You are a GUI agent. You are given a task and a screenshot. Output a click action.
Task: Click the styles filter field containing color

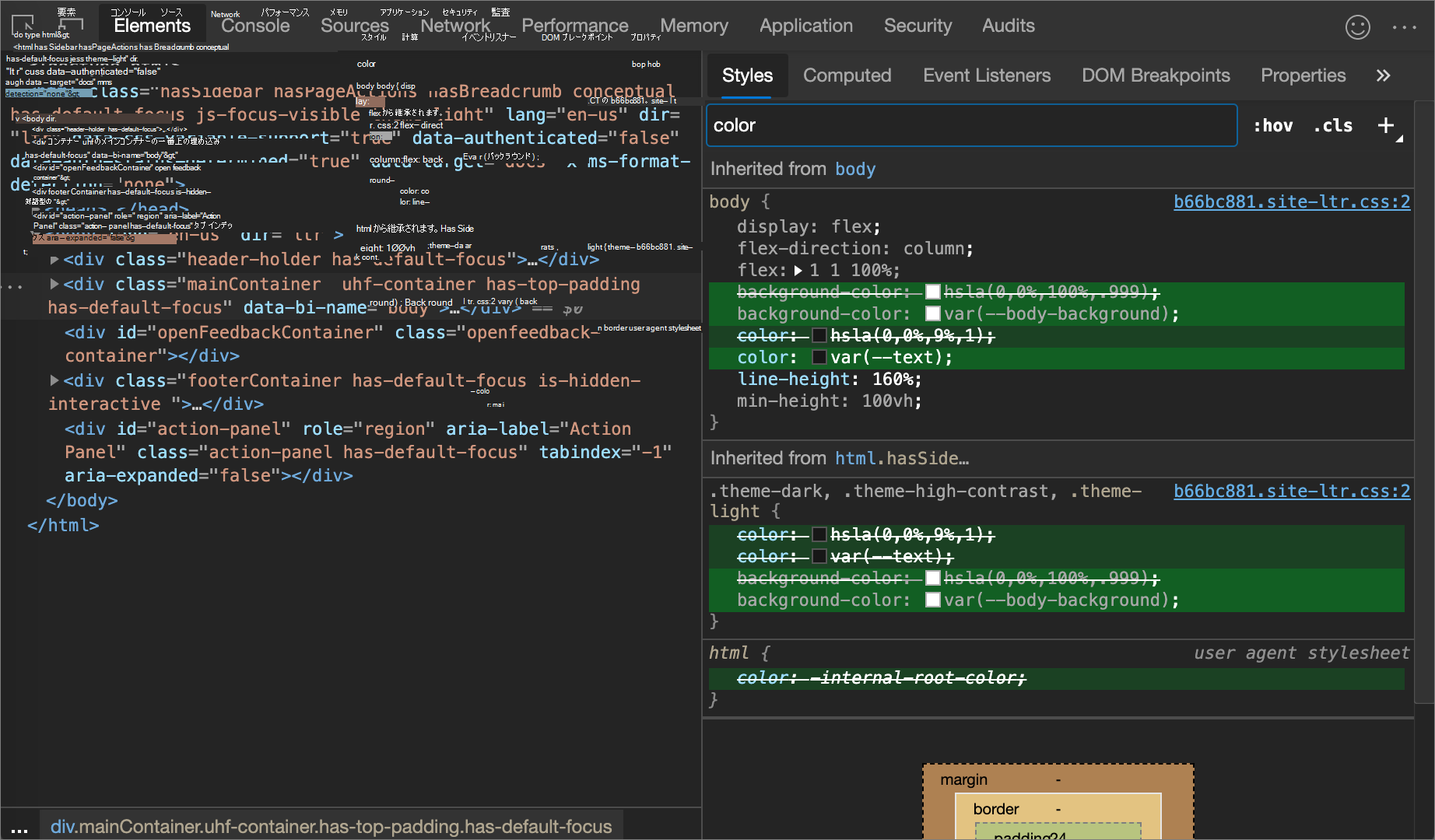coord(970,125)
